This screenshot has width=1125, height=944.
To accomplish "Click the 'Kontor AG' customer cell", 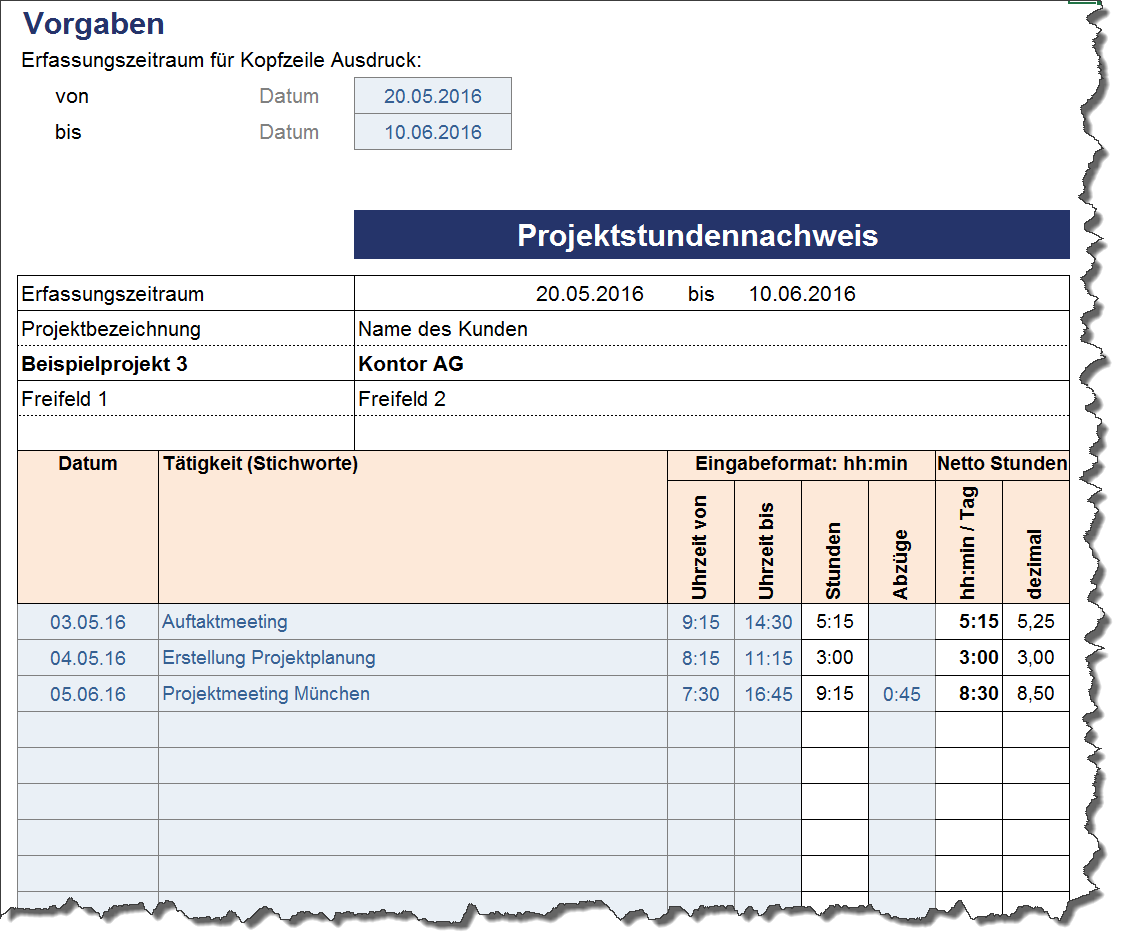I will 712,364.
